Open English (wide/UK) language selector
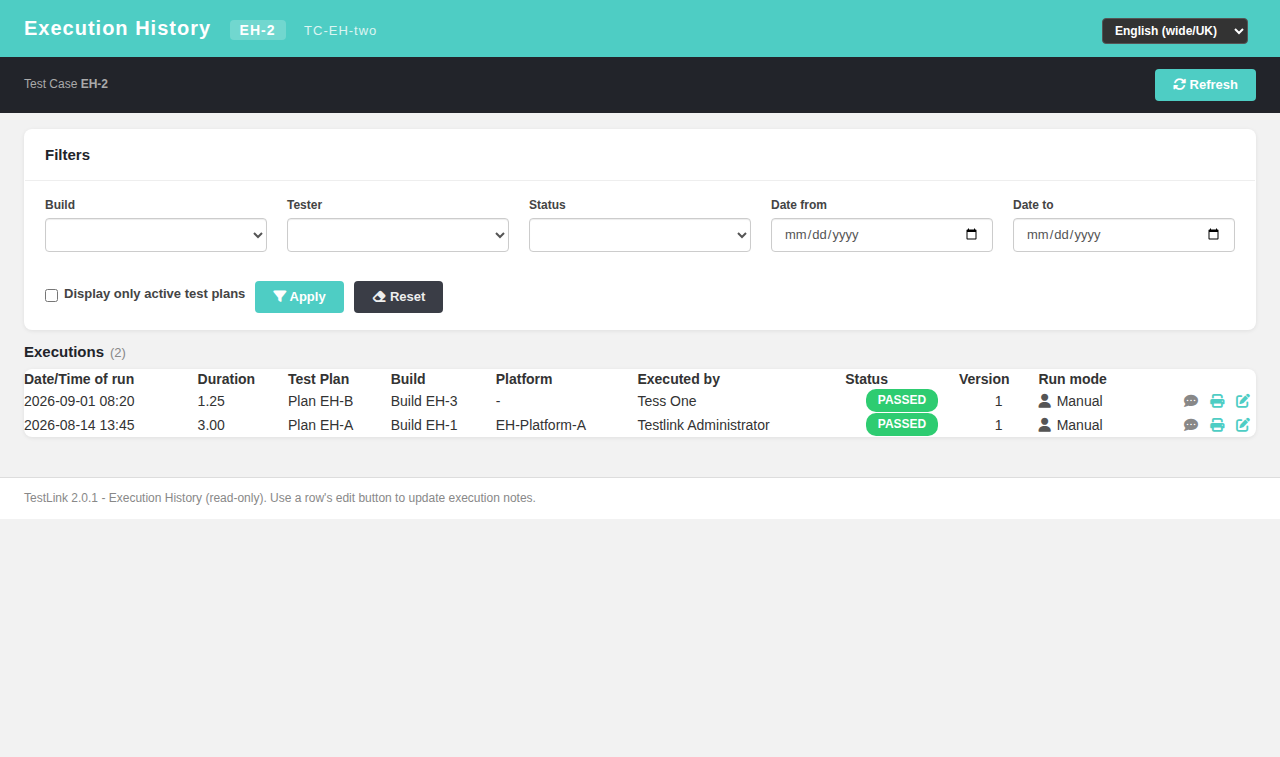Screen dimensions: 1280x757 [1175, 31]
